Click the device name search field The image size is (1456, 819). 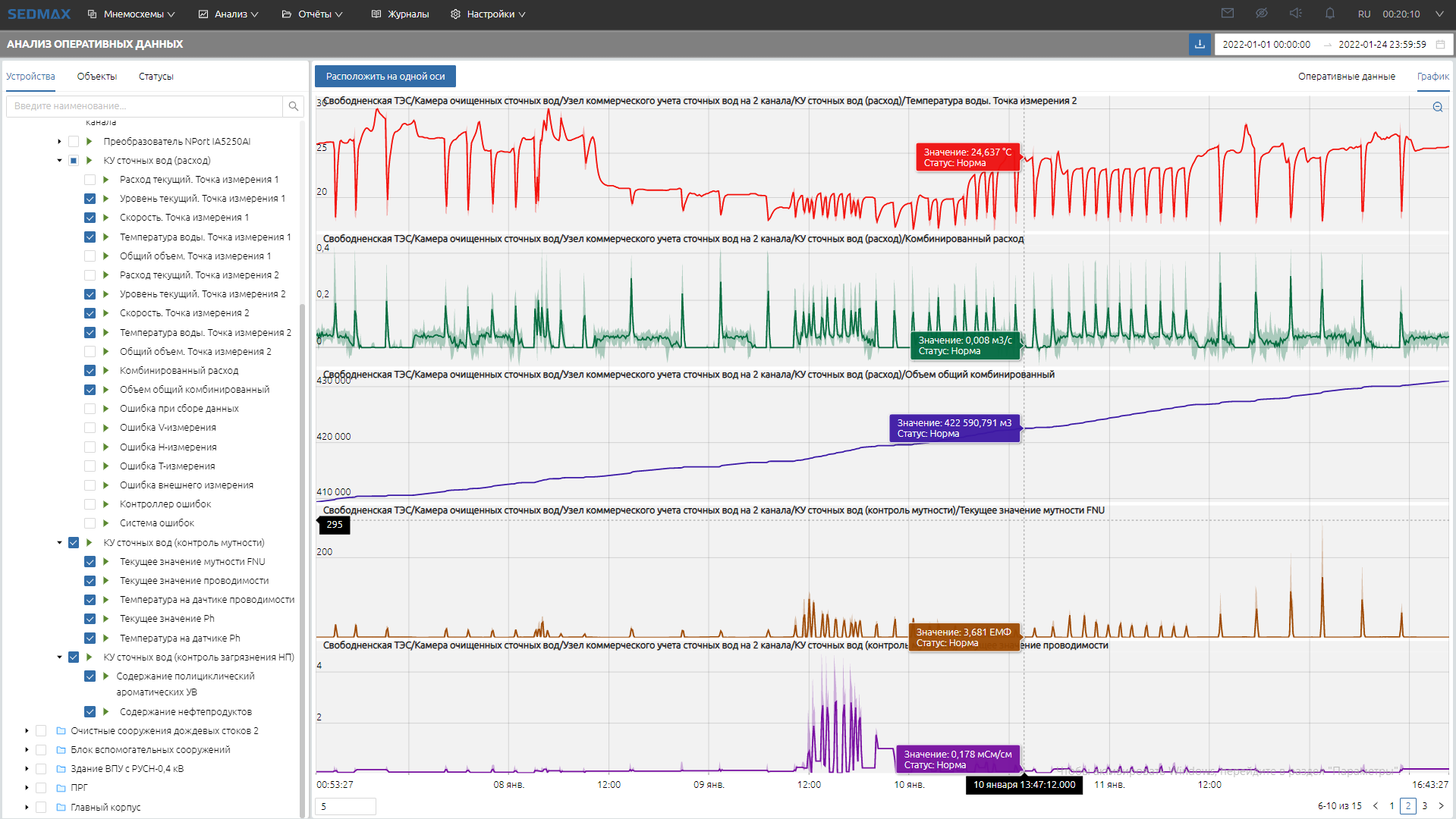tap(144, 106)
